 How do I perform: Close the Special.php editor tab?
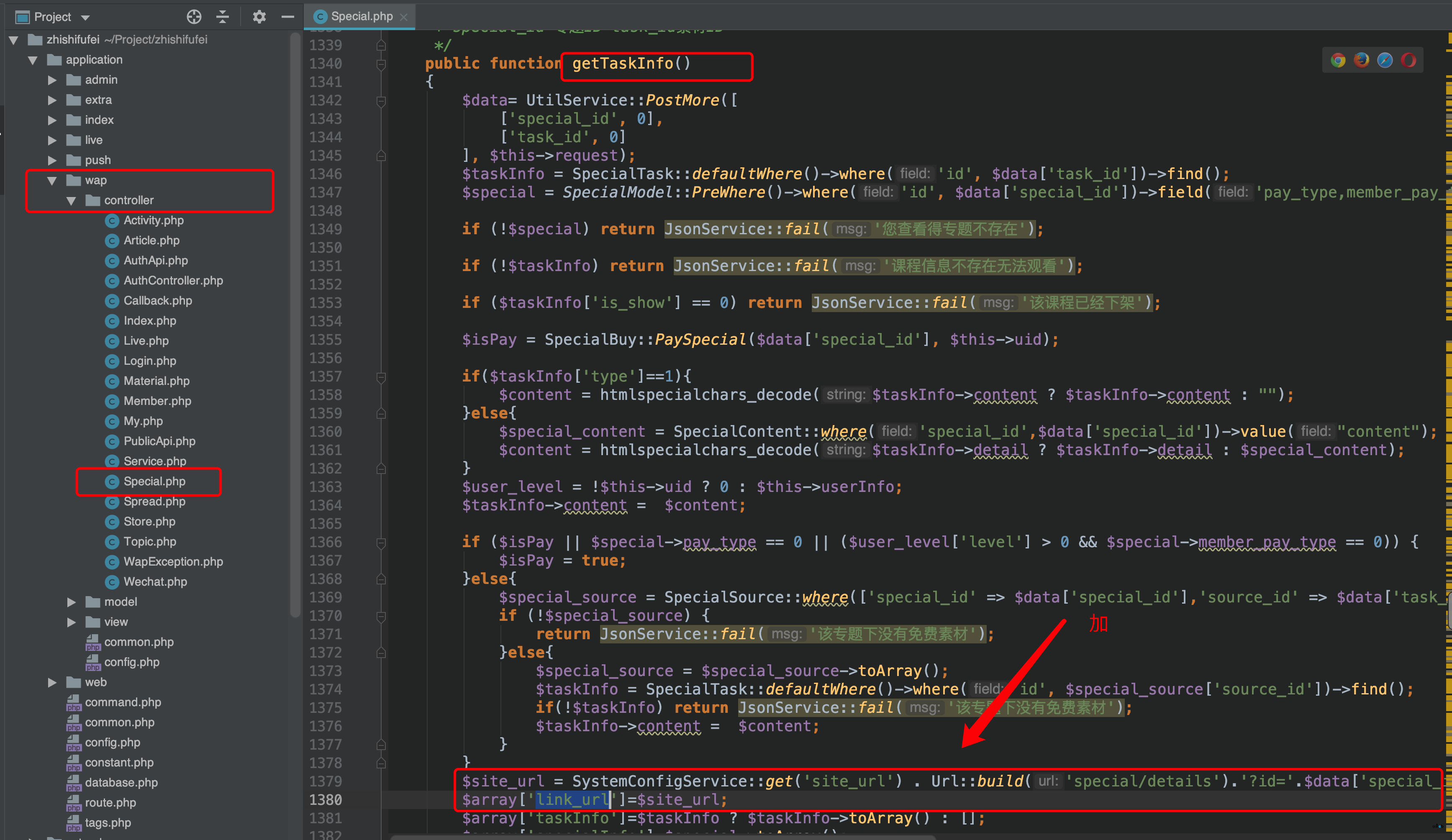(404, 17)
